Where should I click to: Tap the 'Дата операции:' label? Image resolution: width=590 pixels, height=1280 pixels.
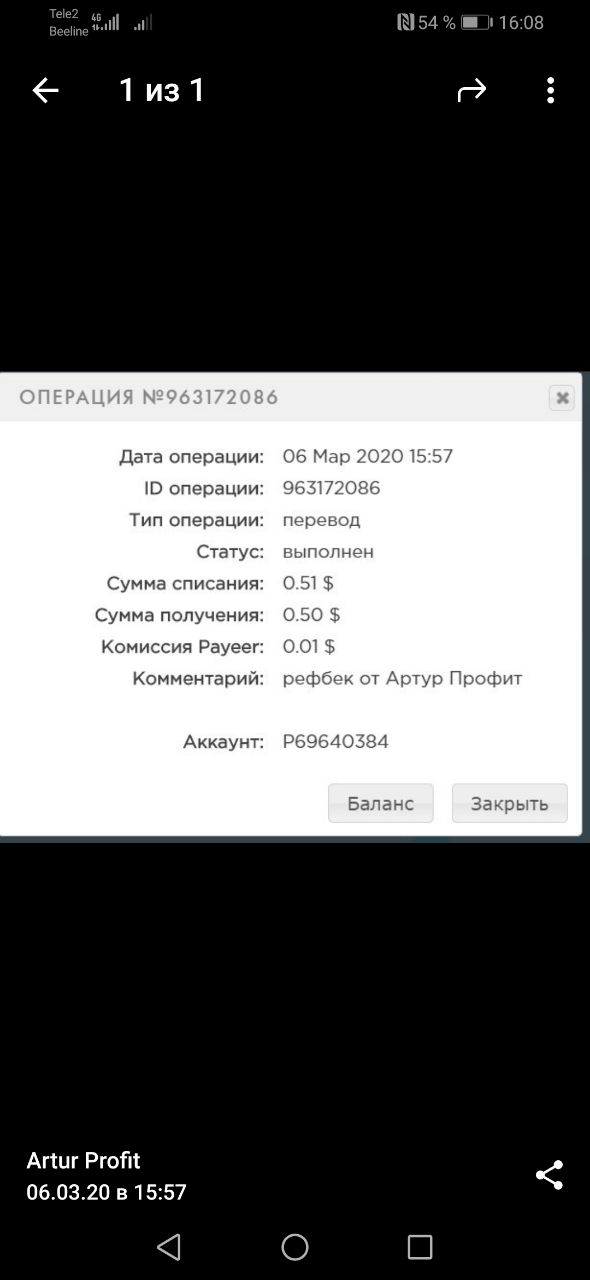tap(192, 457)
